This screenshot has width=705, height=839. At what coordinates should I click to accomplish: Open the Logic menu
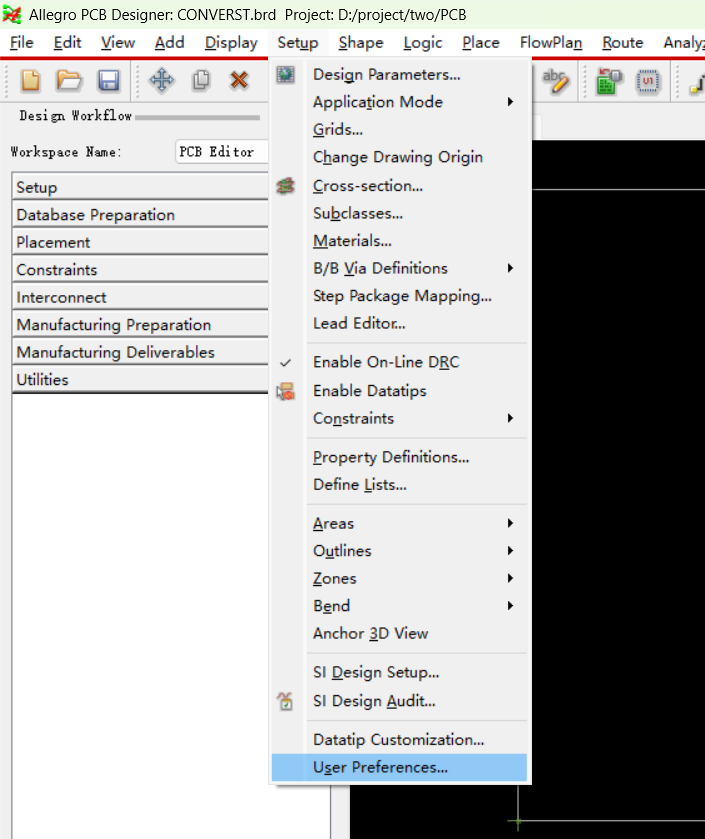click(x=423, y=42)
